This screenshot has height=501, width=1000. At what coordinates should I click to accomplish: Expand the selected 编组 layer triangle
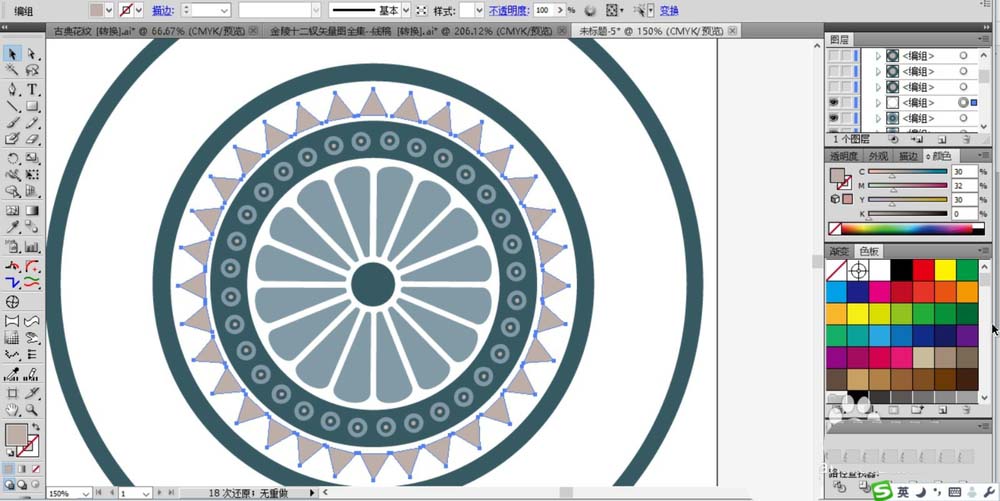(x=878, y=103)
